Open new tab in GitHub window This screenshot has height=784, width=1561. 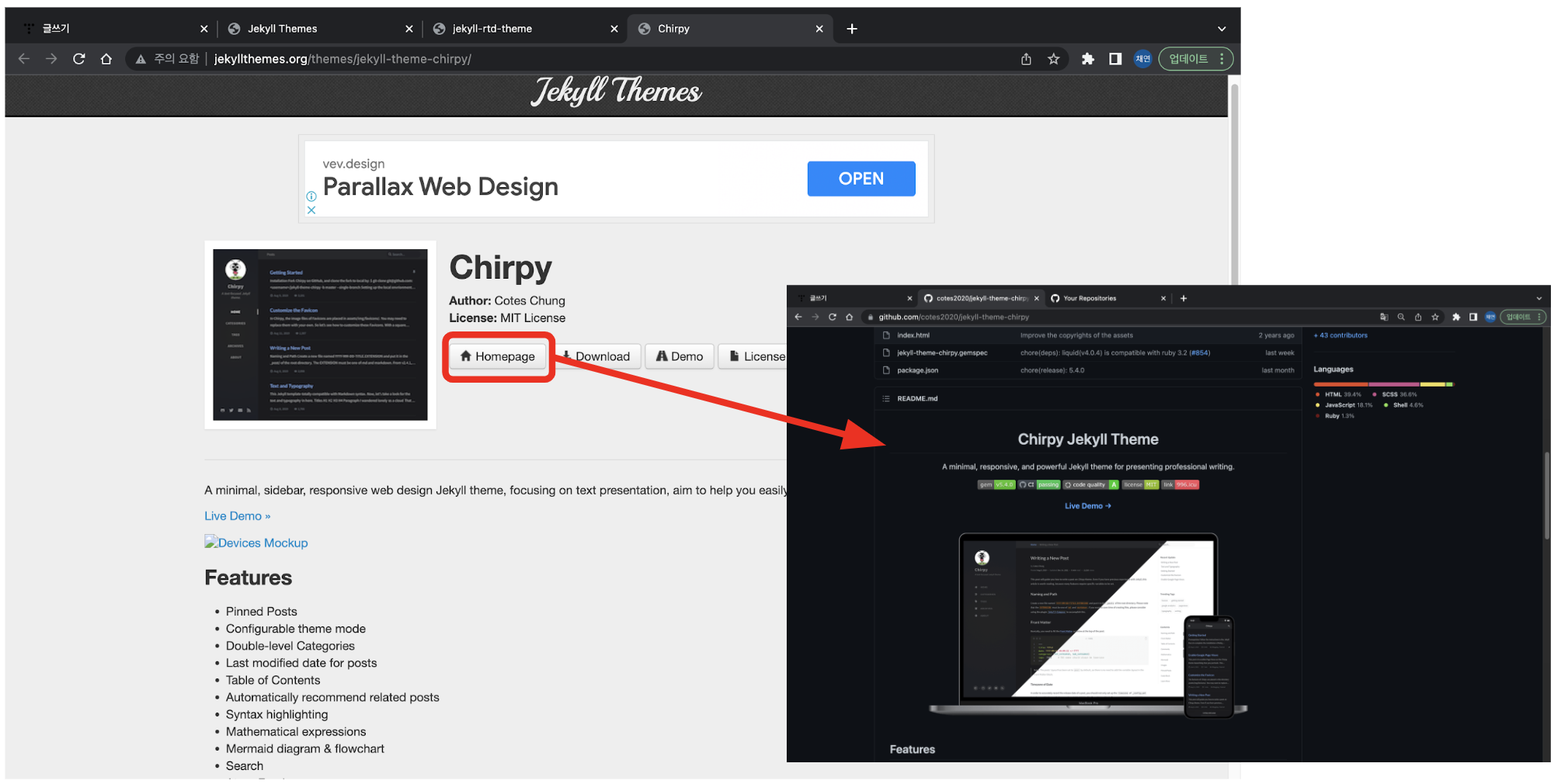pos(1184,298)
